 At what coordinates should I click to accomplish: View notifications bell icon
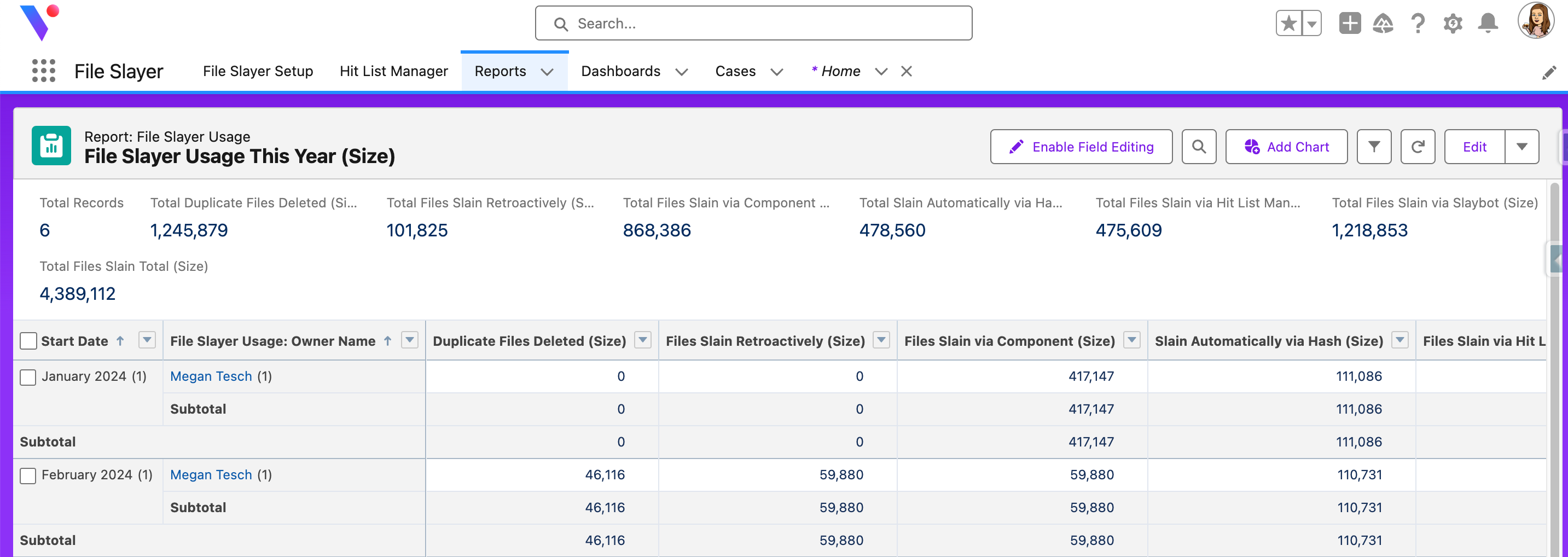pyautogui.click(x=1488, y=24)
